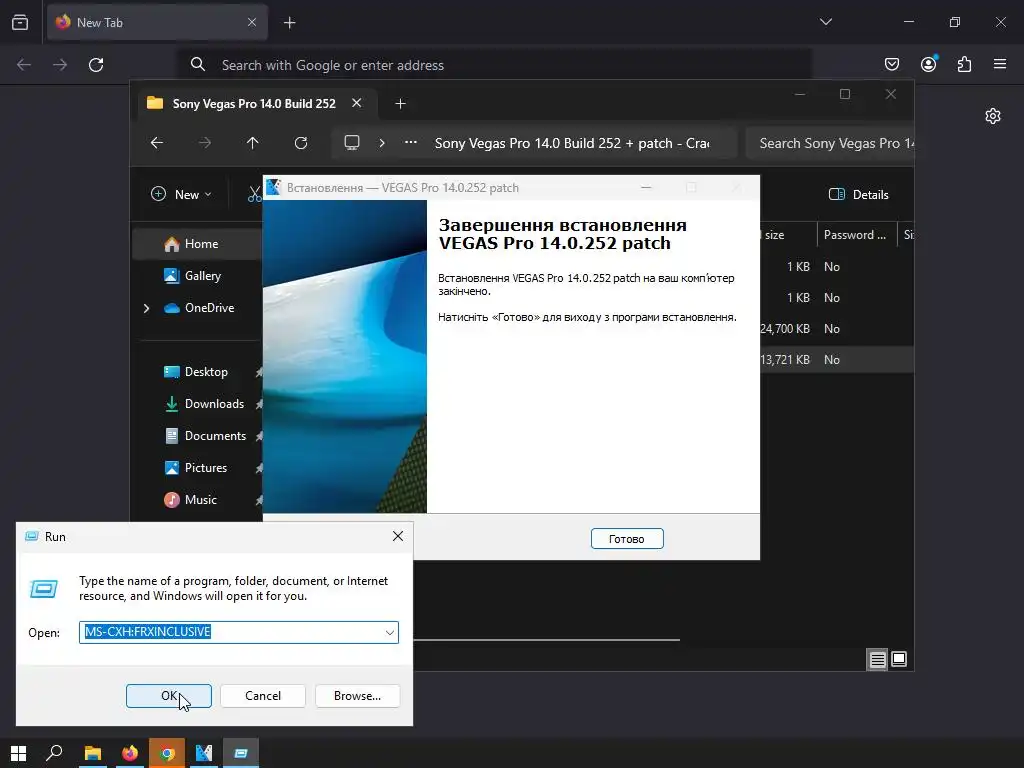Click the File Explorer up arrow
The height and width of the screenshot is (768, 1024).
tap(253, 142)
